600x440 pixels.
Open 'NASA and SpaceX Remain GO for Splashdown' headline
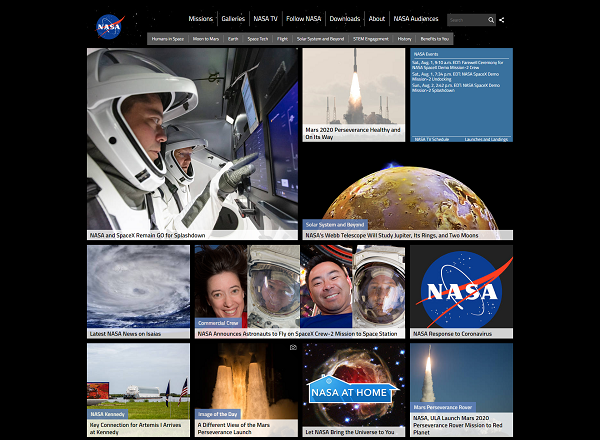(x=147, y=235)
